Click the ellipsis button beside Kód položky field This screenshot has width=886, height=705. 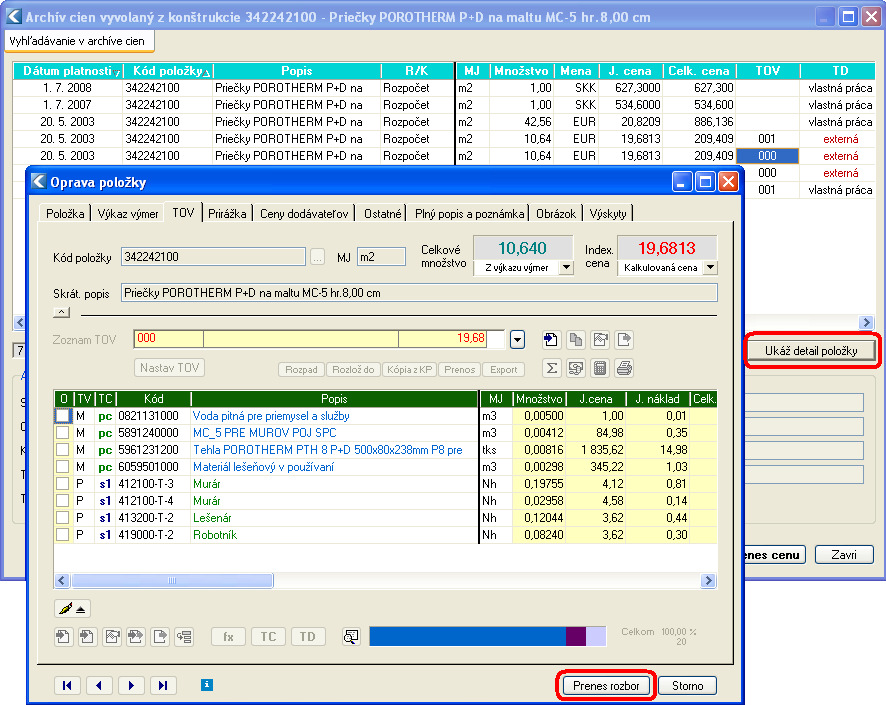[x=318, y=257]
